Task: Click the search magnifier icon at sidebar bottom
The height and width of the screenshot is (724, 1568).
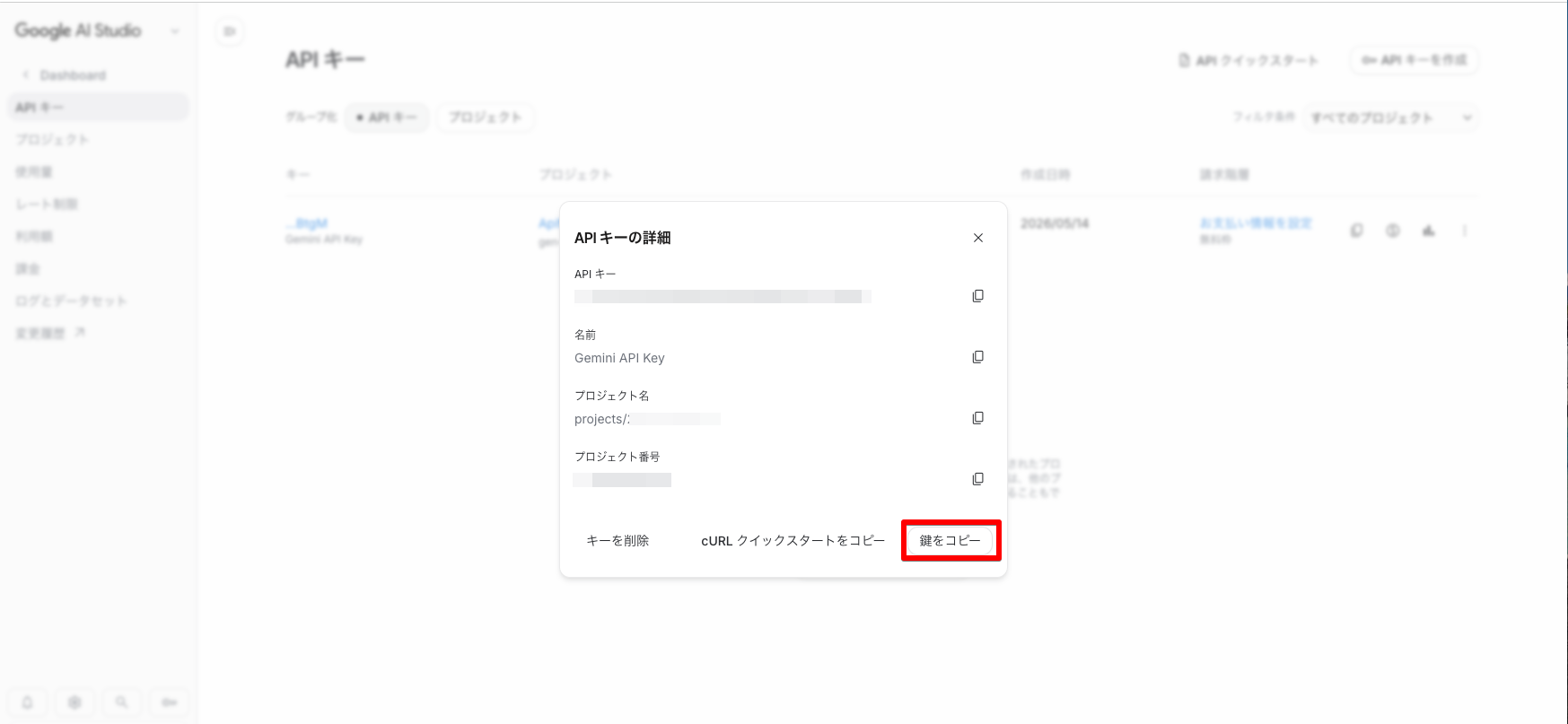Action: (x=121, y=702)
